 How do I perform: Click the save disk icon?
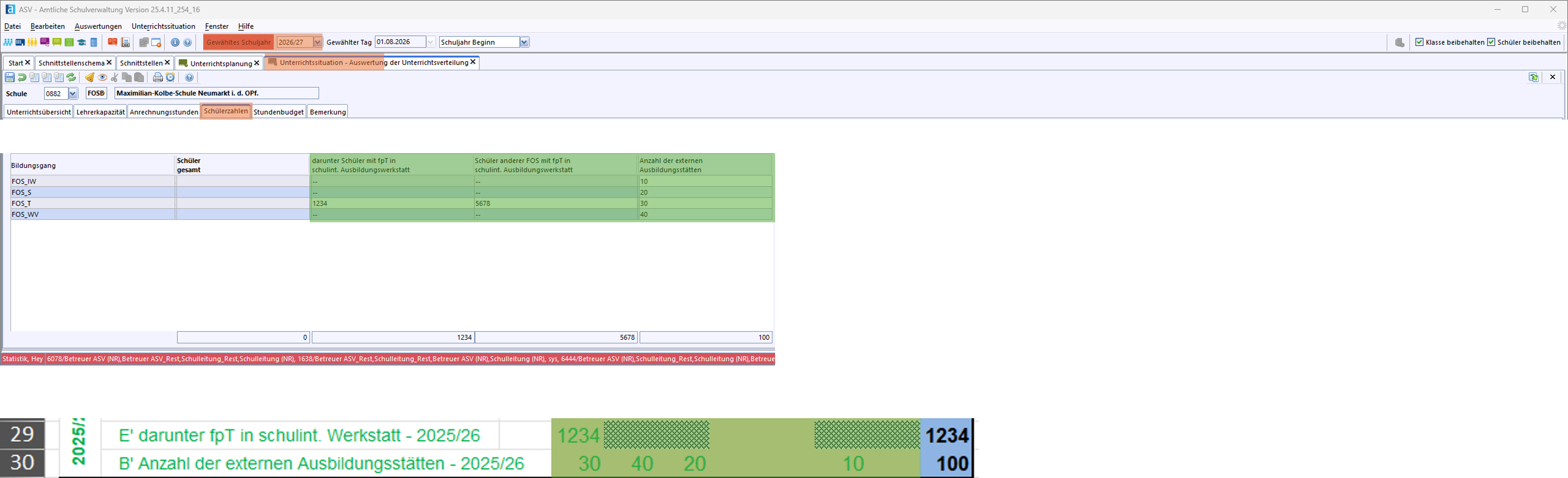(x=10, y=77)
